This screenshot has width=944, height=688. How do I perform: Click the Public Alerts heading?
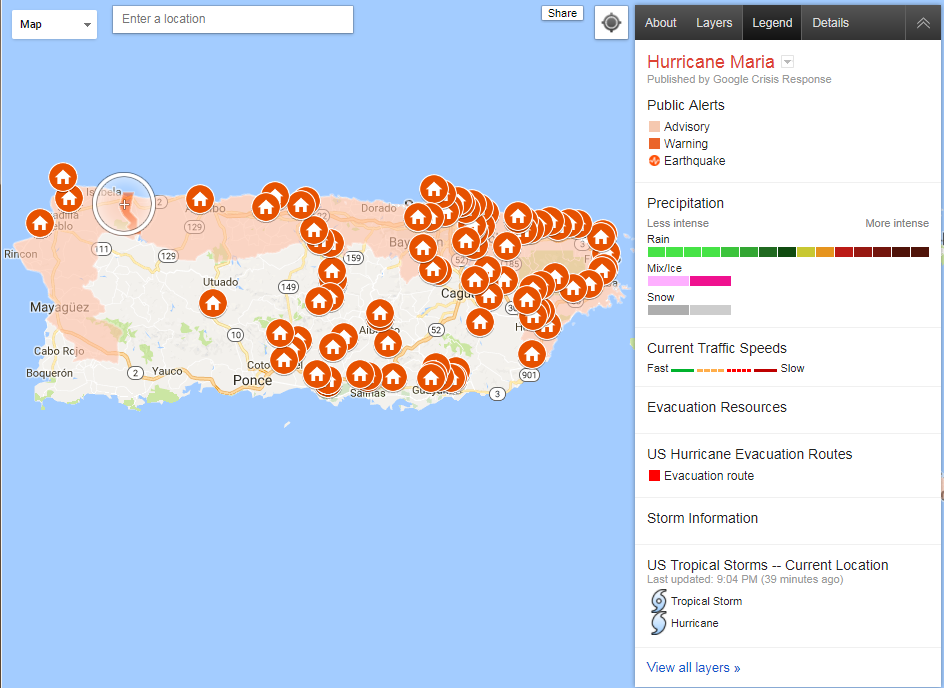point(686,105)
